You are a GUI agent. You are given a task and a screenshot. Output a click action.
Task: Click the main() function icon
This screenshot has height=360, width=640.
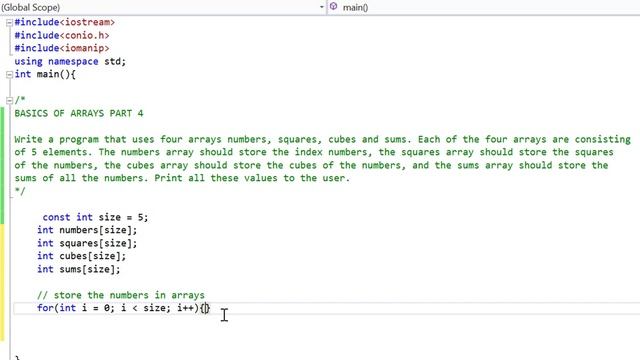pyautogui.click(x=333, y=7)
